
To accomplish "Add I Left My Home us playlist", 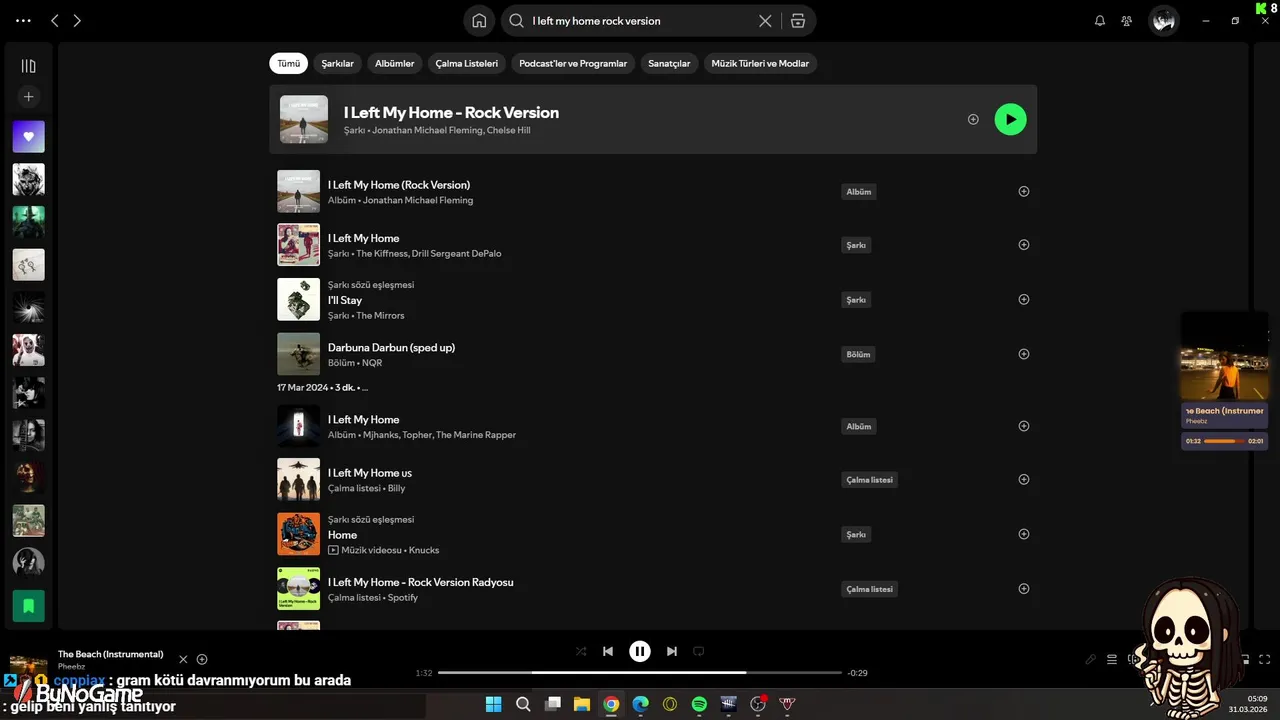I will [x=1023, y=479].
